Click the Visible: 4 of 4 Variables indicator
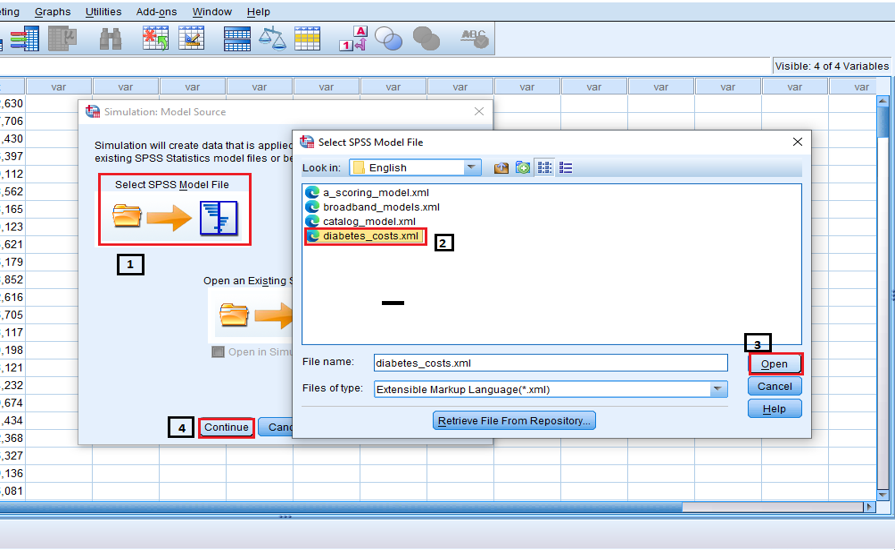This screenshot has height=550, width=896. click(x=831, y=66)
